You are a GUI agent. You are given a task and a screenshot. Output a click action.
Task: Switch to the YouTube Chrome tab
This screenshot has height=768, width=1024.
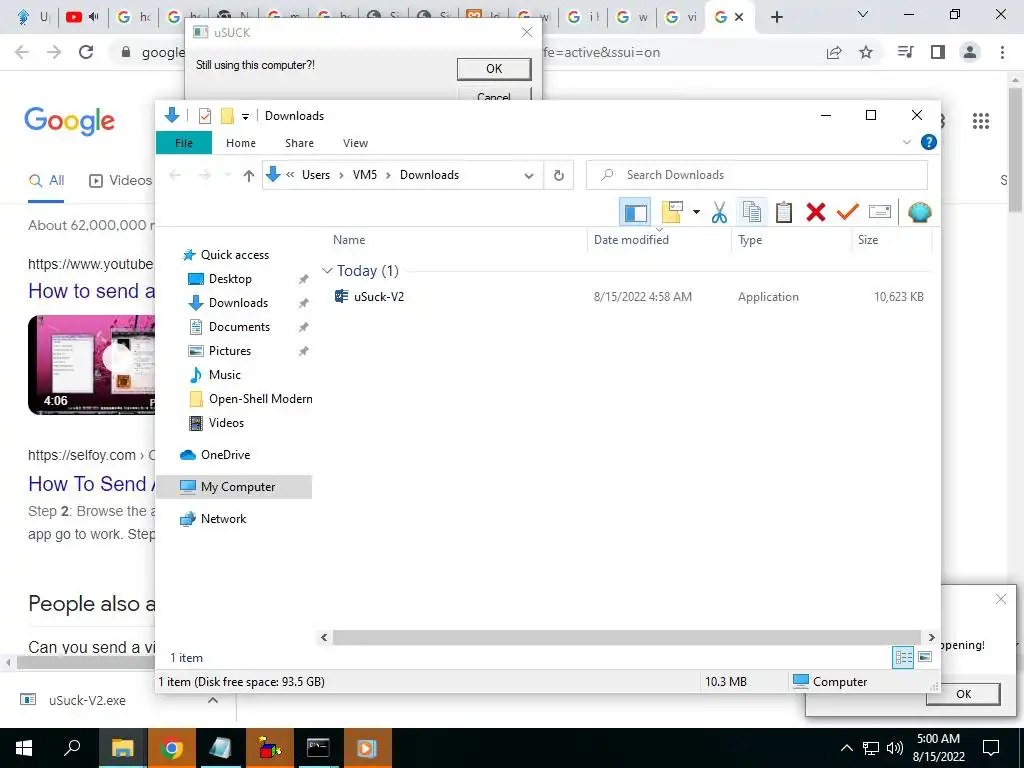[x=82, y=17]
